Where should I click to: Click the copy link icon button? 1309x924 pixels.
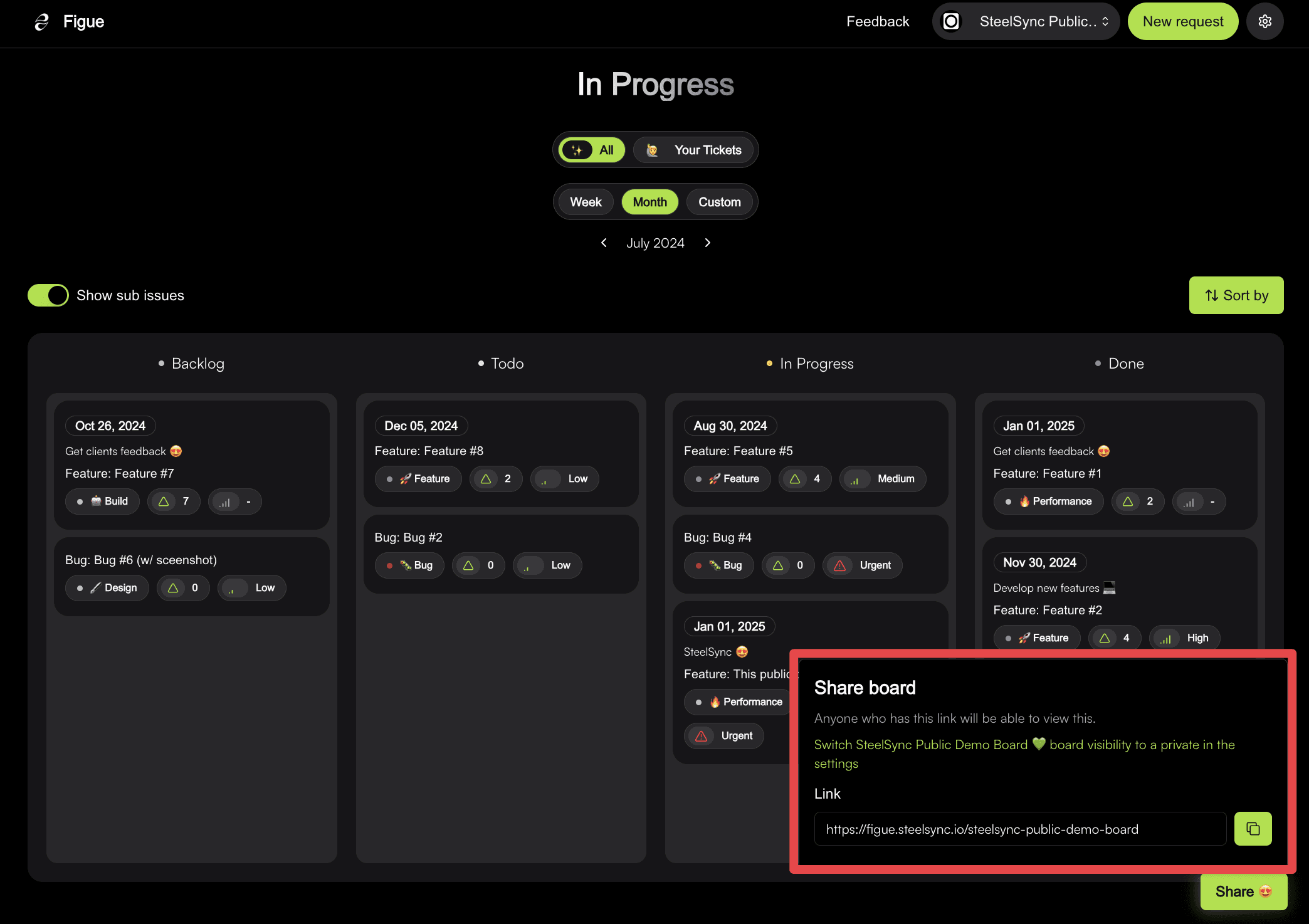click(1253, 829)
